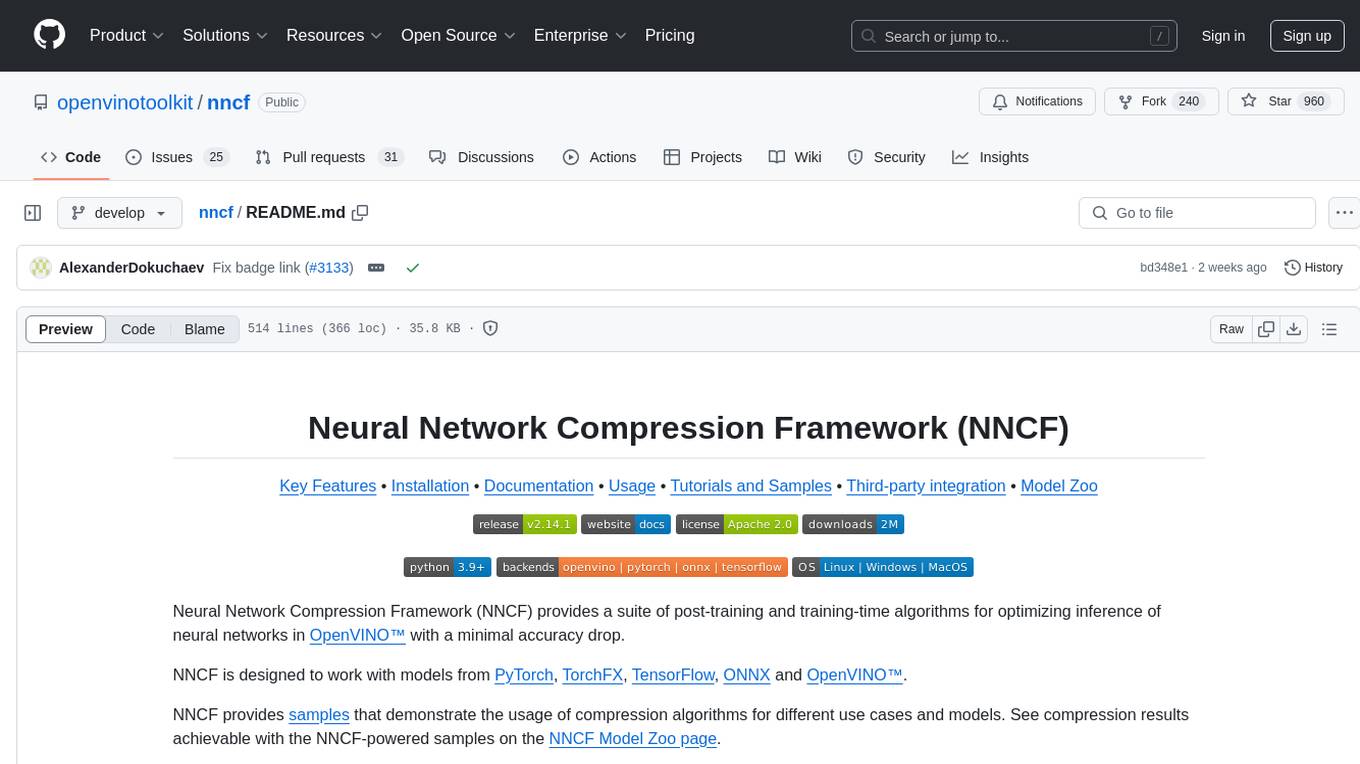Image resolution: width=1360 pixels, height=764 pixels.
Task: Click the shield icon beside file size
Action: click(490, 329)
